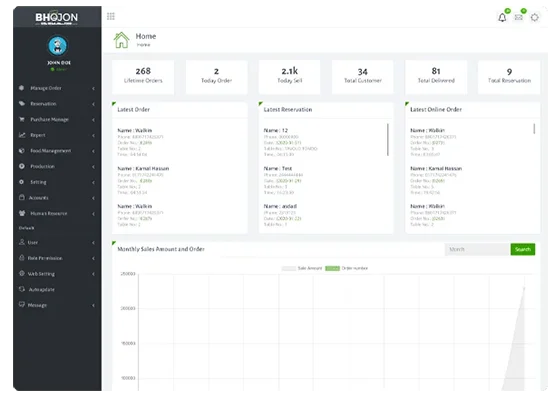Click the Monthly Sales Amount and Order heading
Screen dimensions: 555x397
pyautogui.click(x=161, y=249)
